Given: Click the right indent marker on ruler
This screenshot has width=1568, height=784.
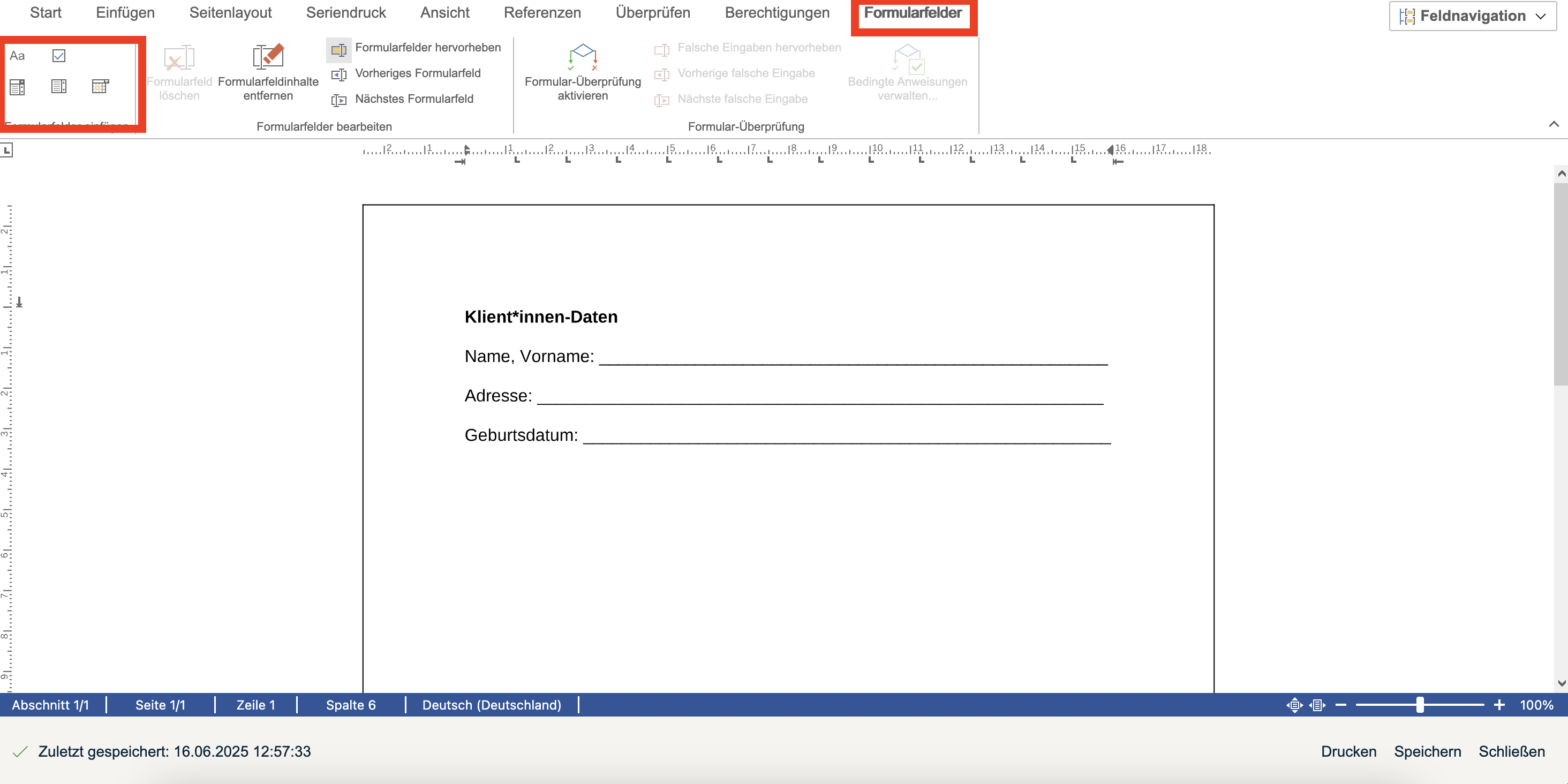Looking at the screenshot, I should point(1110,150).
